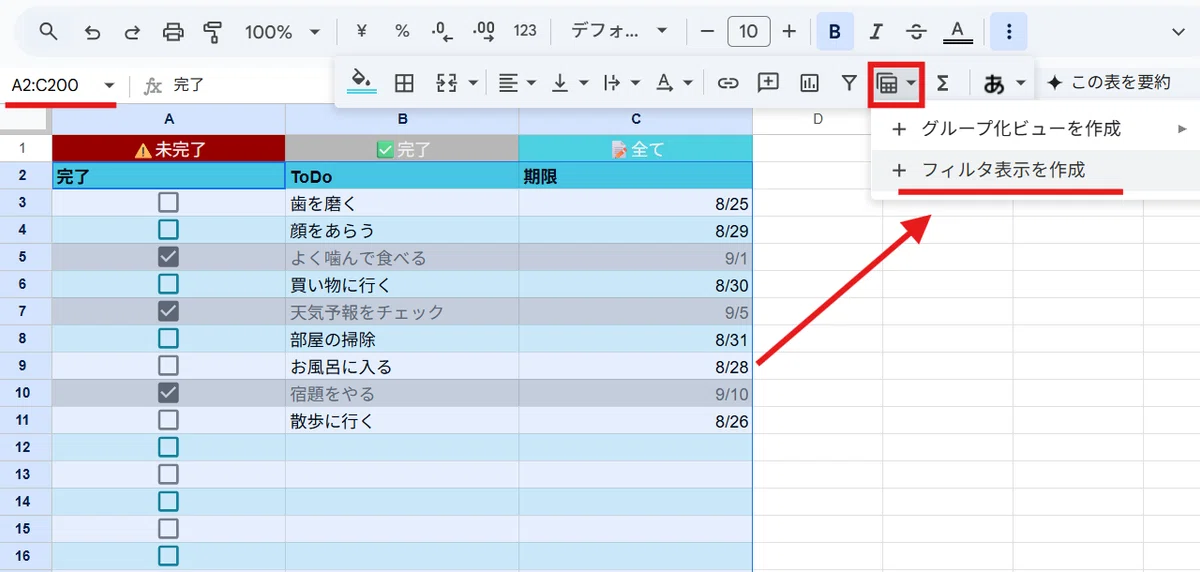Viewport: 1200px width, 572px height.
Task: Click the 全て cell in row 1
Action: tap(636, 149)
